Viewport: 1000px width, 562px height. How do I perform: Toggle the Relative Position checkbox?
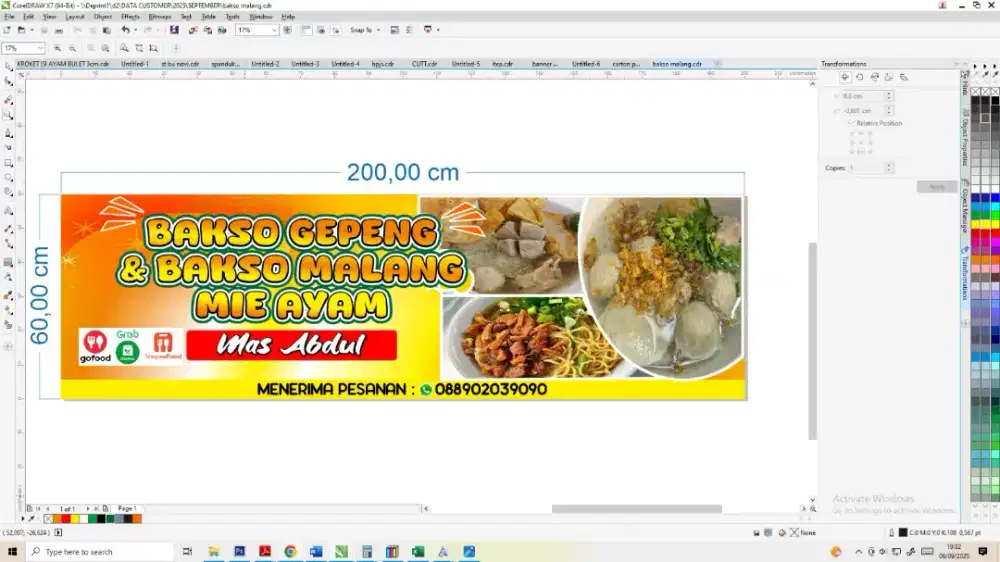(x=851, y=123)
